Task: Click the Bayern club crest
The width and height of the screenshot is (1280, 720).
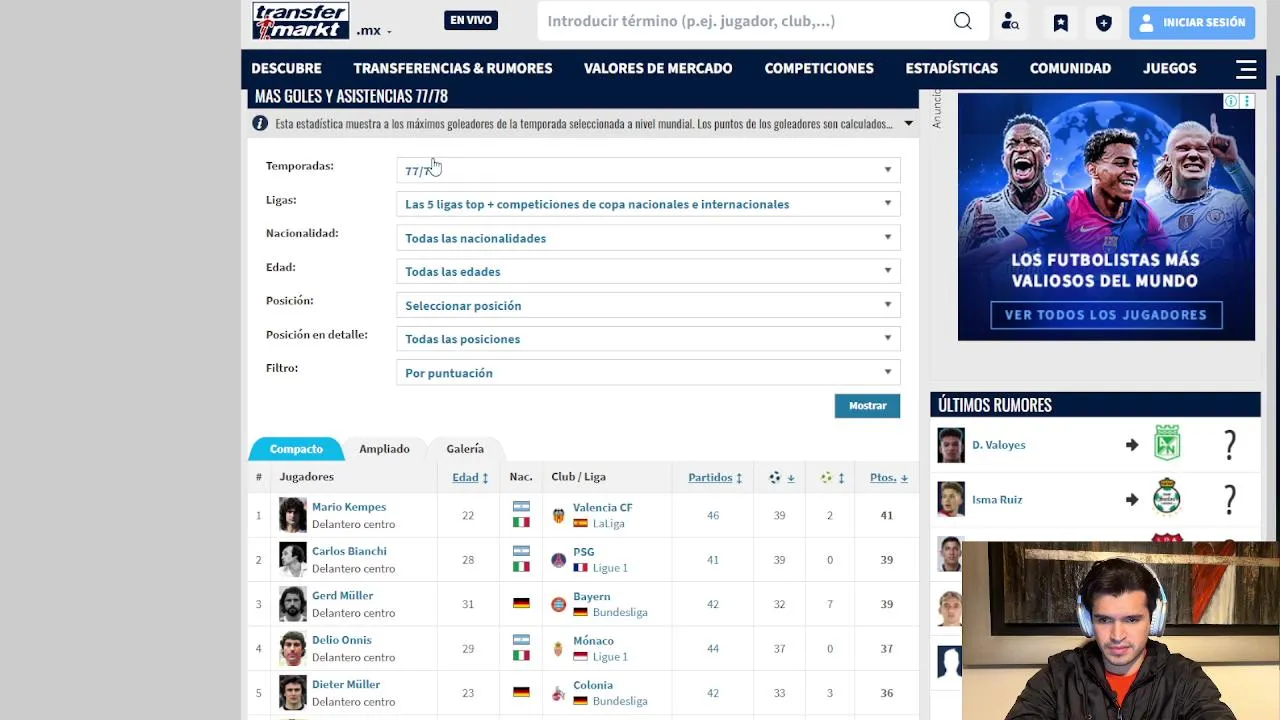Action: pyautogui.click(x=558, y=604)
